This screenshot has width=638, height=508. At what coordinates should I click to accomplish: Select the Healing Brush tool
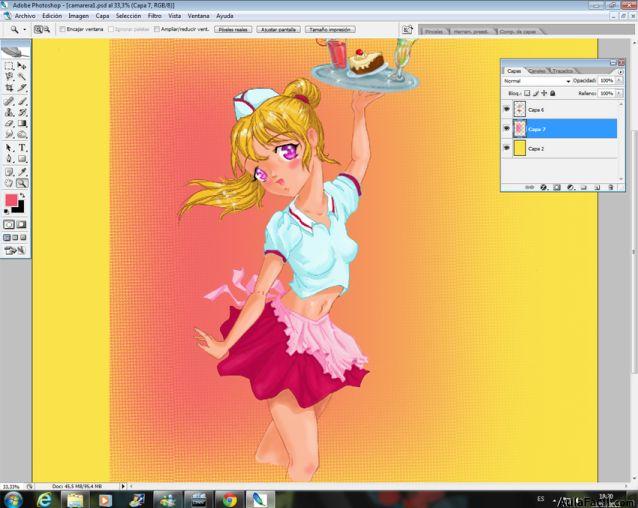(9, 101)
